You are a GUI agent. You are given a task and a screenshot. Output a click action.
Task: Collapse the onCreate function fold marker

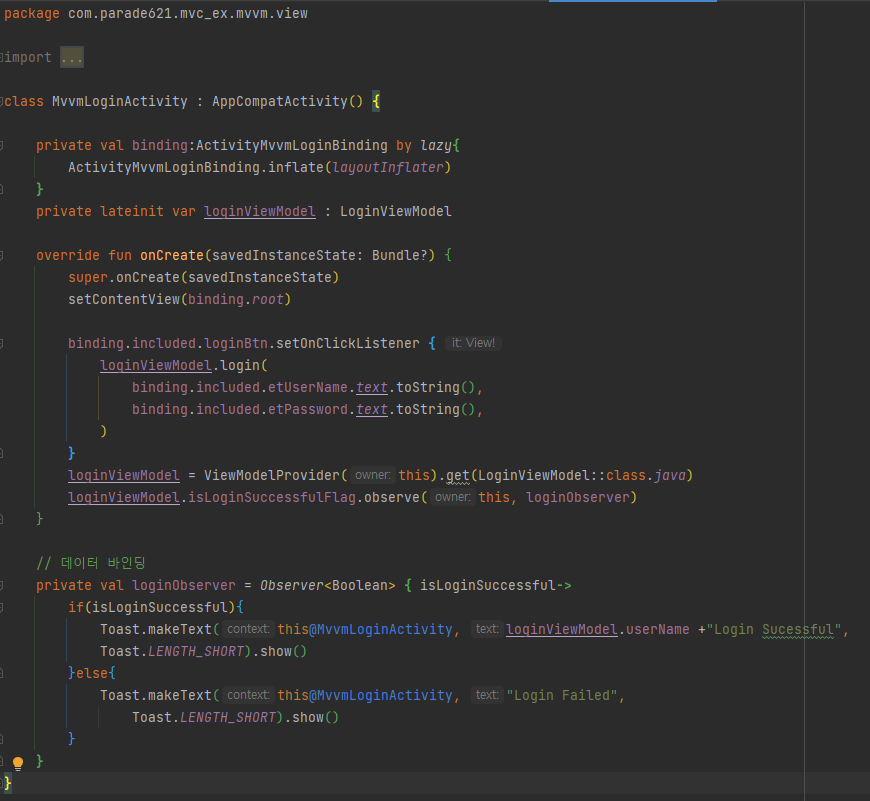2,255
